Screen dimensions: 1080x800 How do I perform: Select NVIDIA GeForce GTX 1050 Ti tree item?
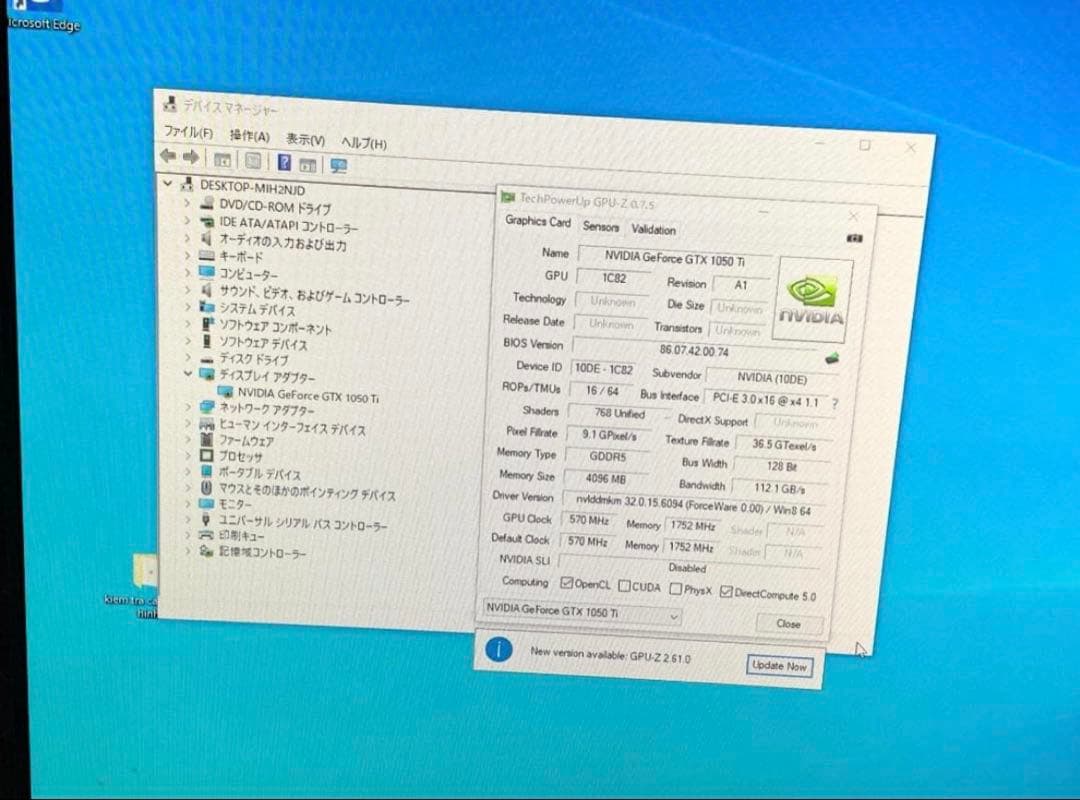(308, 395)
